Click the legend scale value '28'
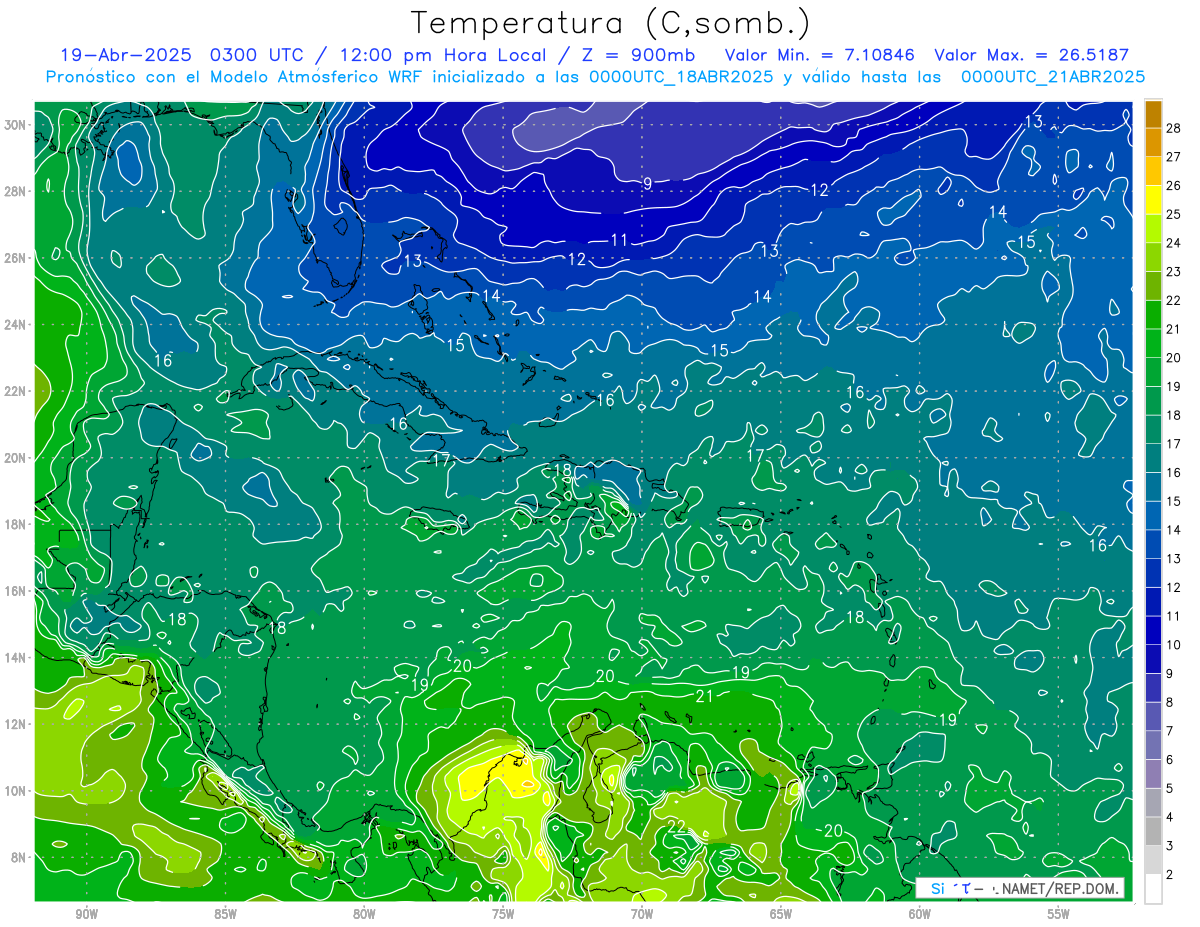 click(x=1174, y=128)
